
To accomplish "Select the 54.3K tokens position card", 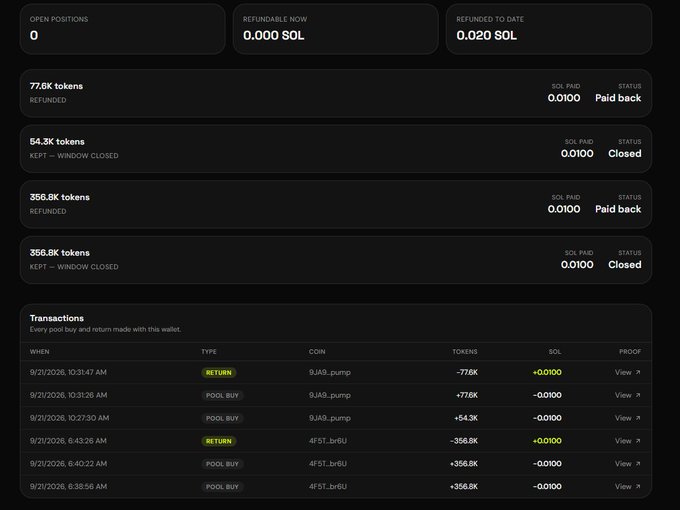I will tap(336, 149).
